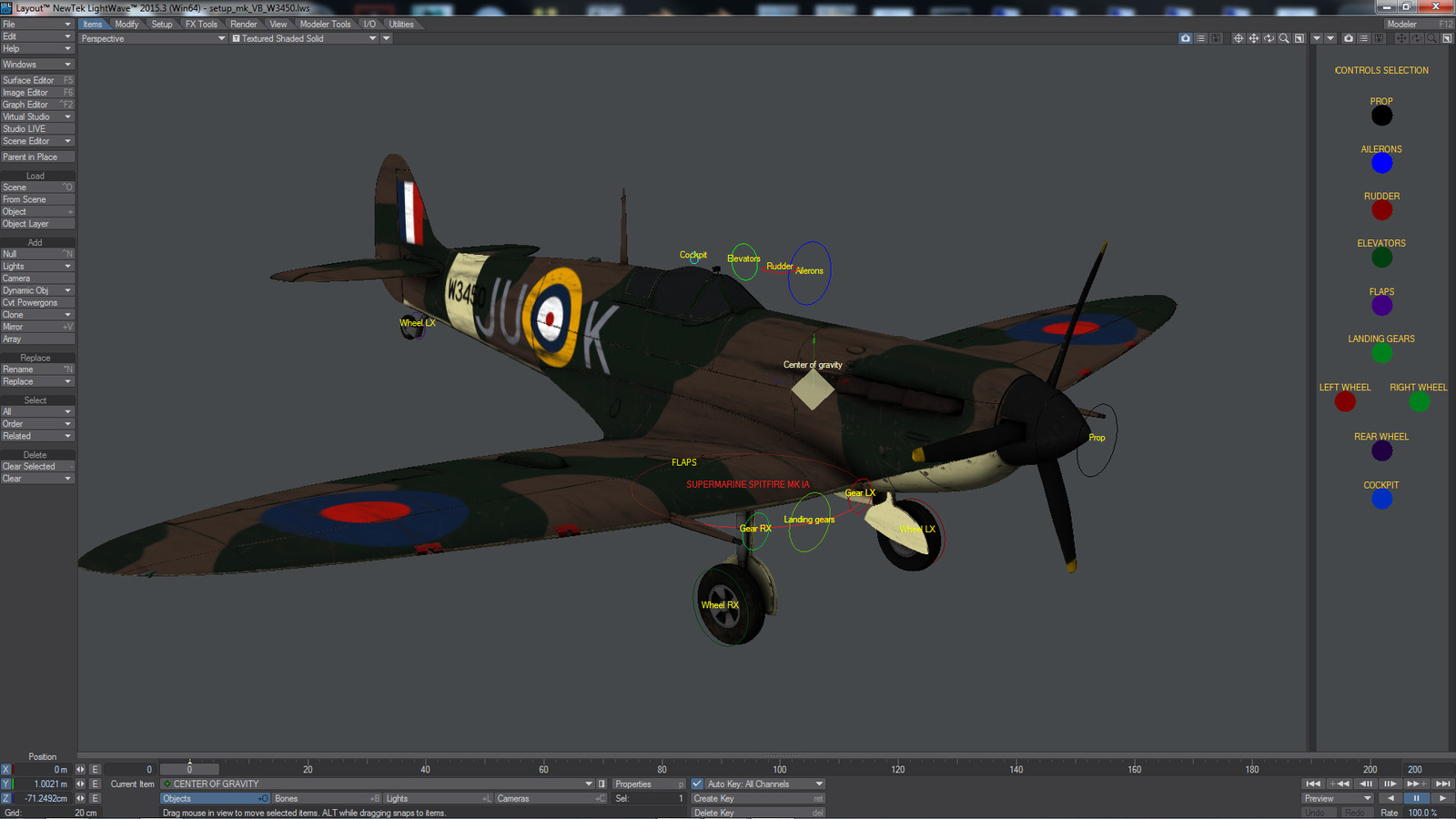Viewport: 1456px width, 819px height.
Task: Open the Setup tab
Action: point(162,25)
